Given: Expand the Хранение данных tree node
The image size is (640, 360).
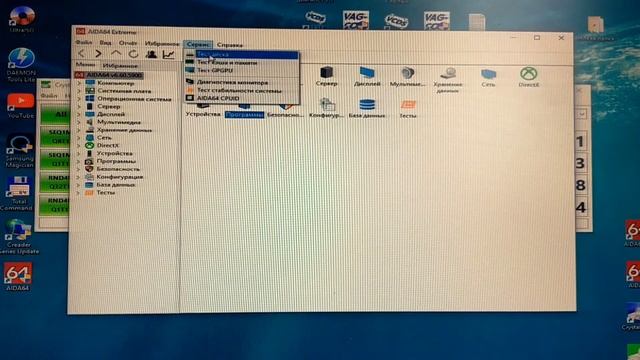Looking at the screenshot, I should click(79, 130).
